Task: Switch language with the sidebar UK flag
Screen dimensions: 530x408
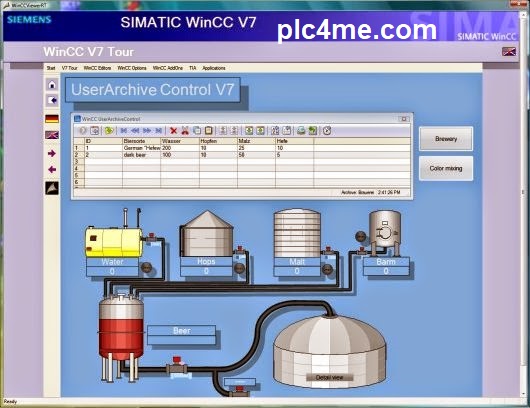Action: click(52, 135)
